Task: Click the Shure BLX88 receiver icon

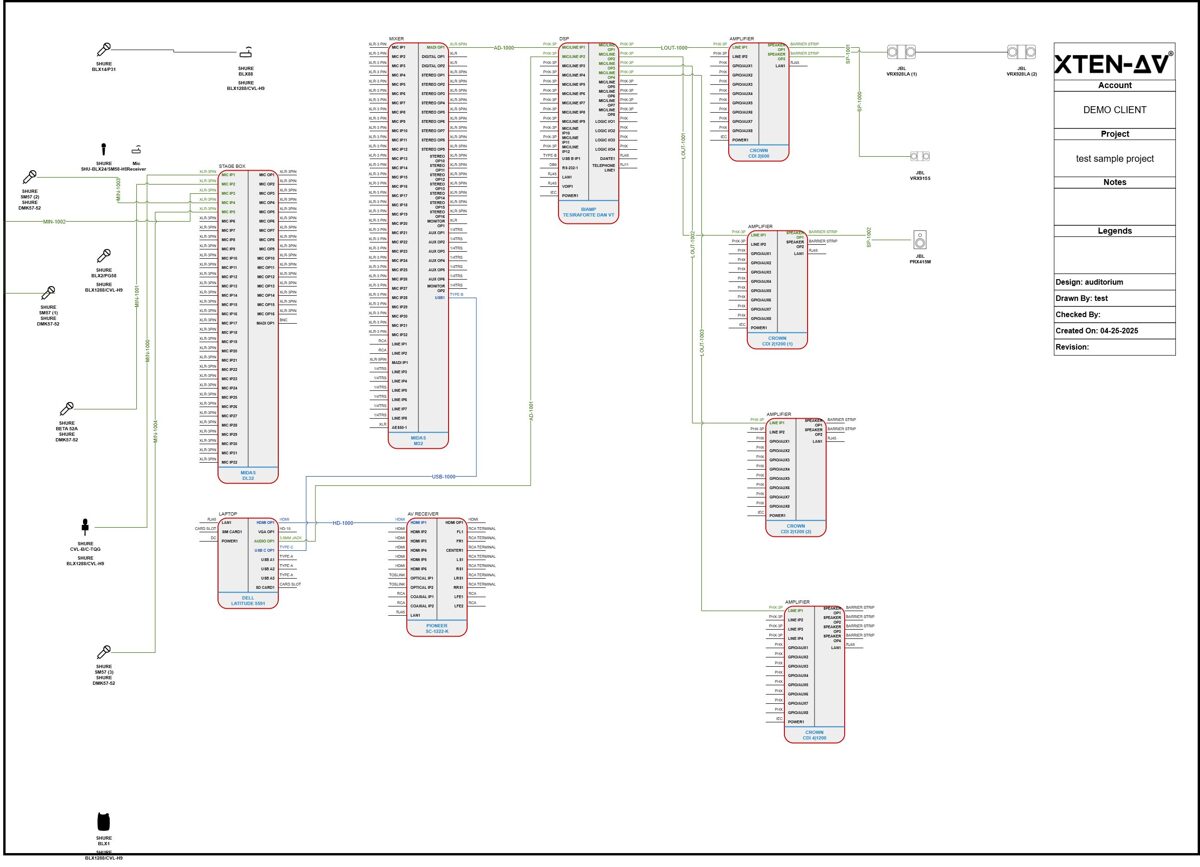Action: 245,54
